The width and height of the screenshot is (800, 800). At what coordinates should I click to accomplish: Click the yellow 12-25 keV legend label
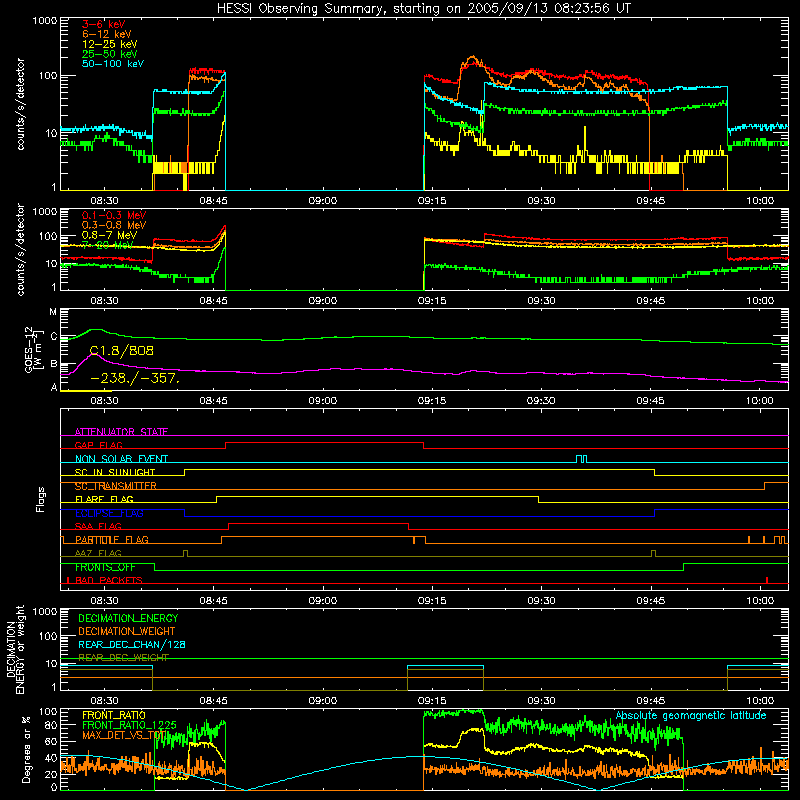coord(110,44)
